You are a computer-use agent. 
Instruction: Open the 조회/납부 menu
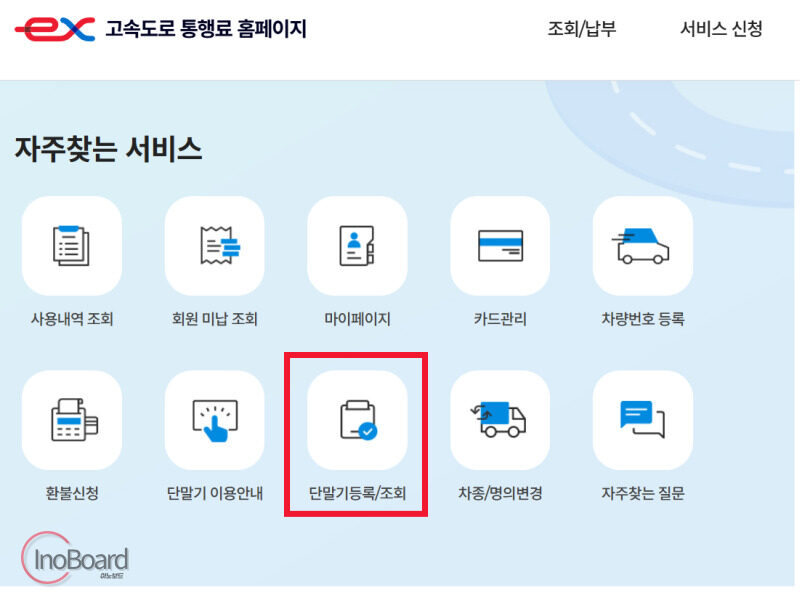click(582, 29)
